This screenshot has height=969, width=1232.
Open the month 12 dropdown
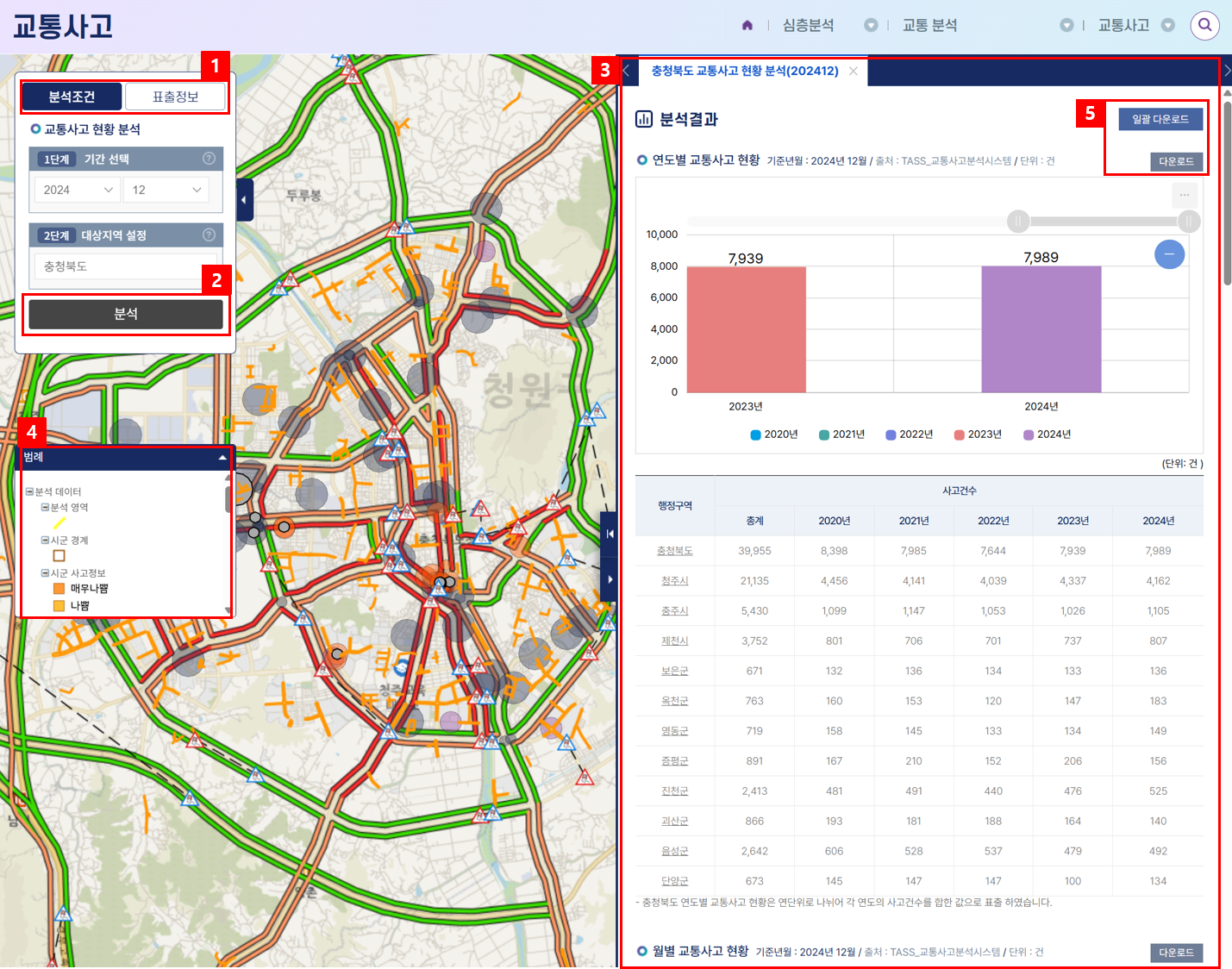166,190
